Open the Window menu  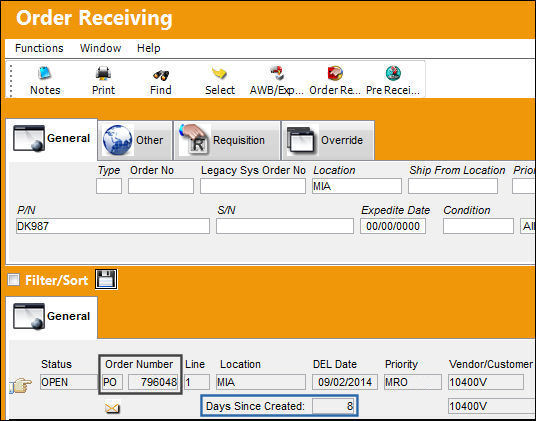100,48
